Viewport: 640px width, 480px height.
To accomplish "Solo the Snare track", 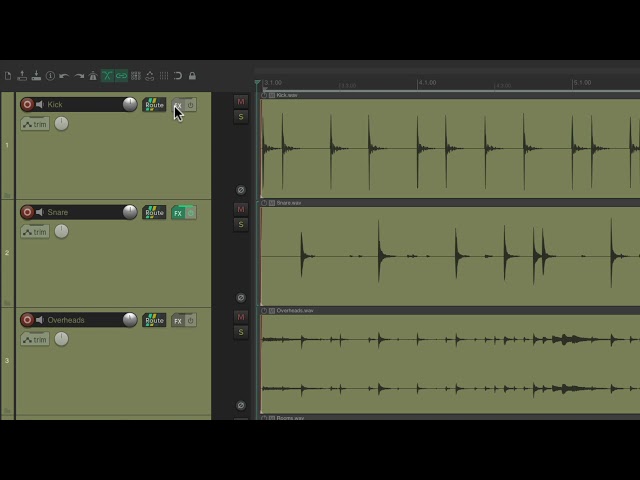I will 241,225.
